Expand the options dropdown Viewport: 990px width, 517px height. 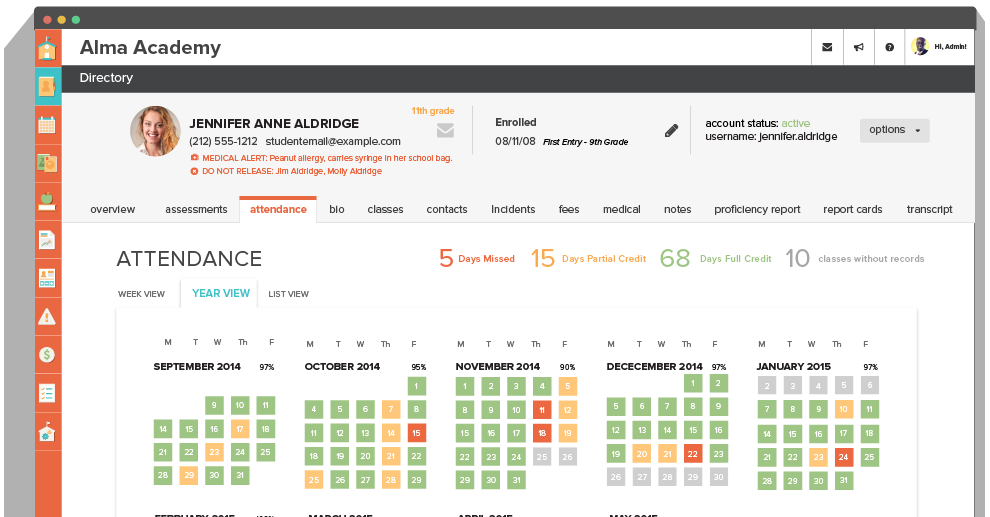pyautogui.click(x=894, y=130)
